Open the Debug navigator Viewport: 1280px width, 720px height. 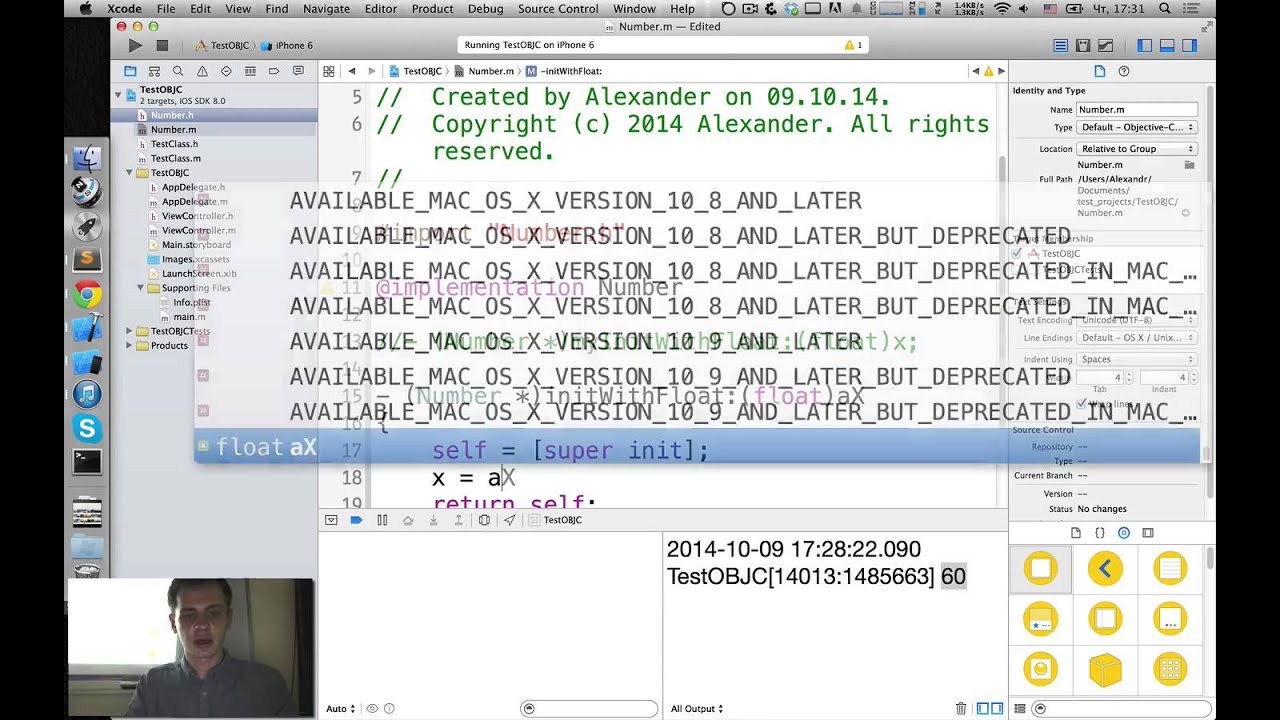click(250, 71)
